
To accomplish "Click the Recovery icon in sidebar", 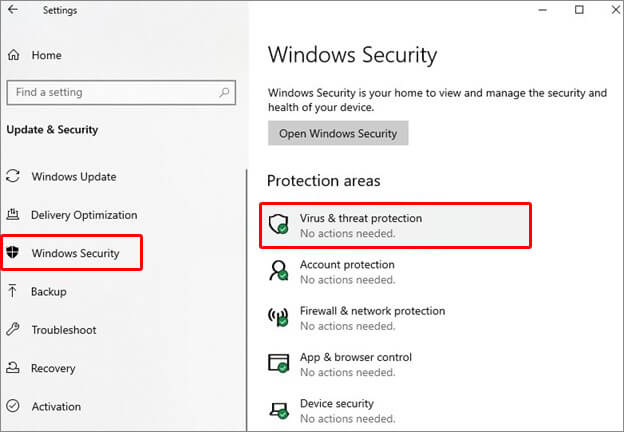I will (x=14, y=368).
